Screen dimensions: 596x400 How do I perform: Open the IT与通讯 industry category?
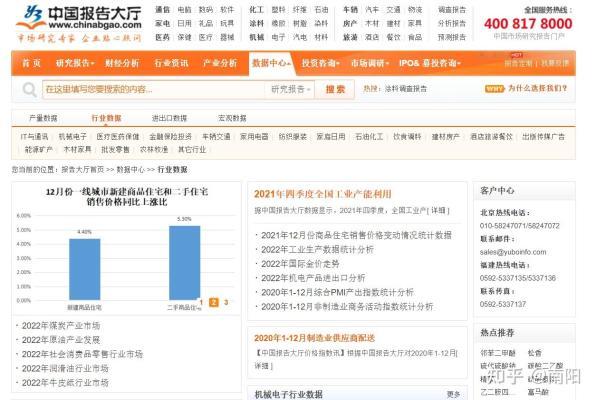click(34, 137)
